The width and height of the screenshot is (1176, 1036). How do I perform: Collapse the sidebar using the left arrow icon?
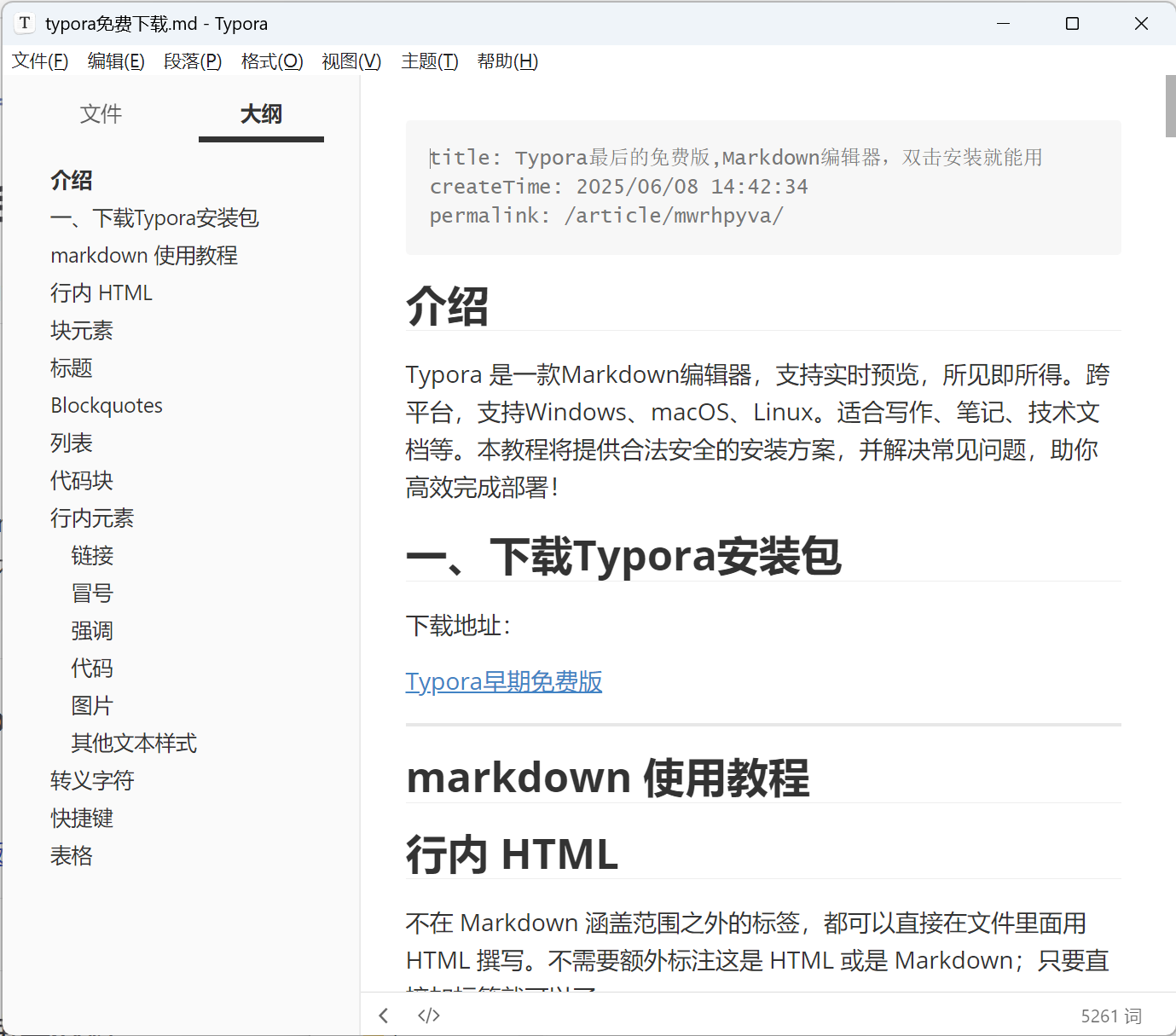[x=384, y=1015]
